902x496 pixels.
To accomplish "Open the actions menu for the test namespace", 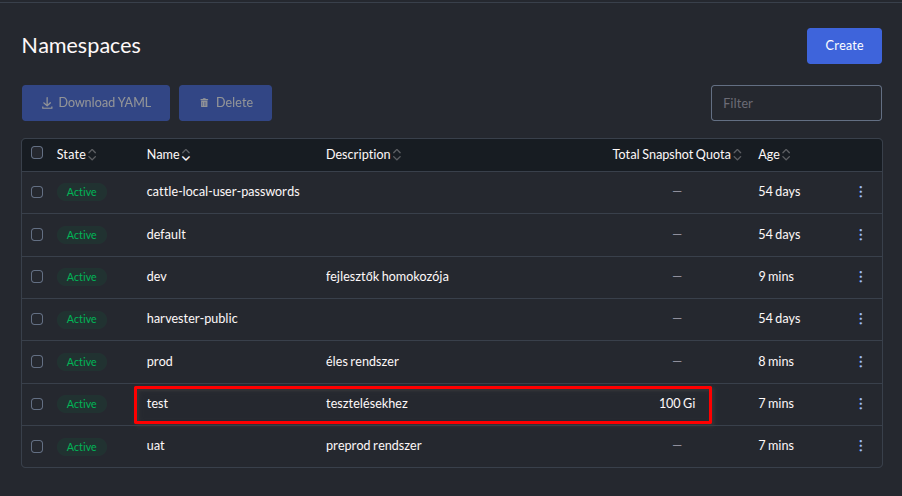I will pyautogui.click(x=860, y=404).
